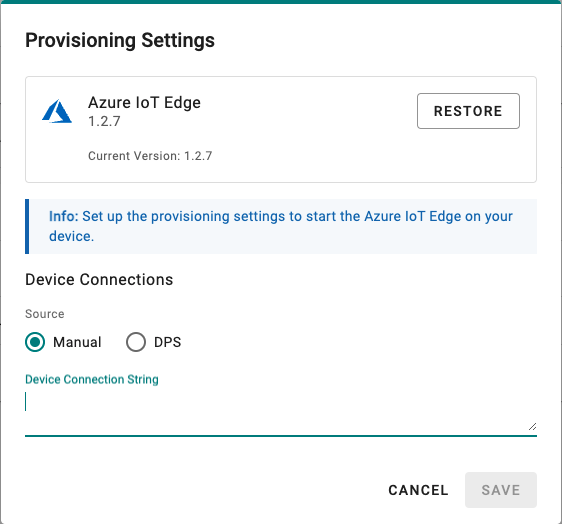Click the dark blue bar of Info banner

27,227
